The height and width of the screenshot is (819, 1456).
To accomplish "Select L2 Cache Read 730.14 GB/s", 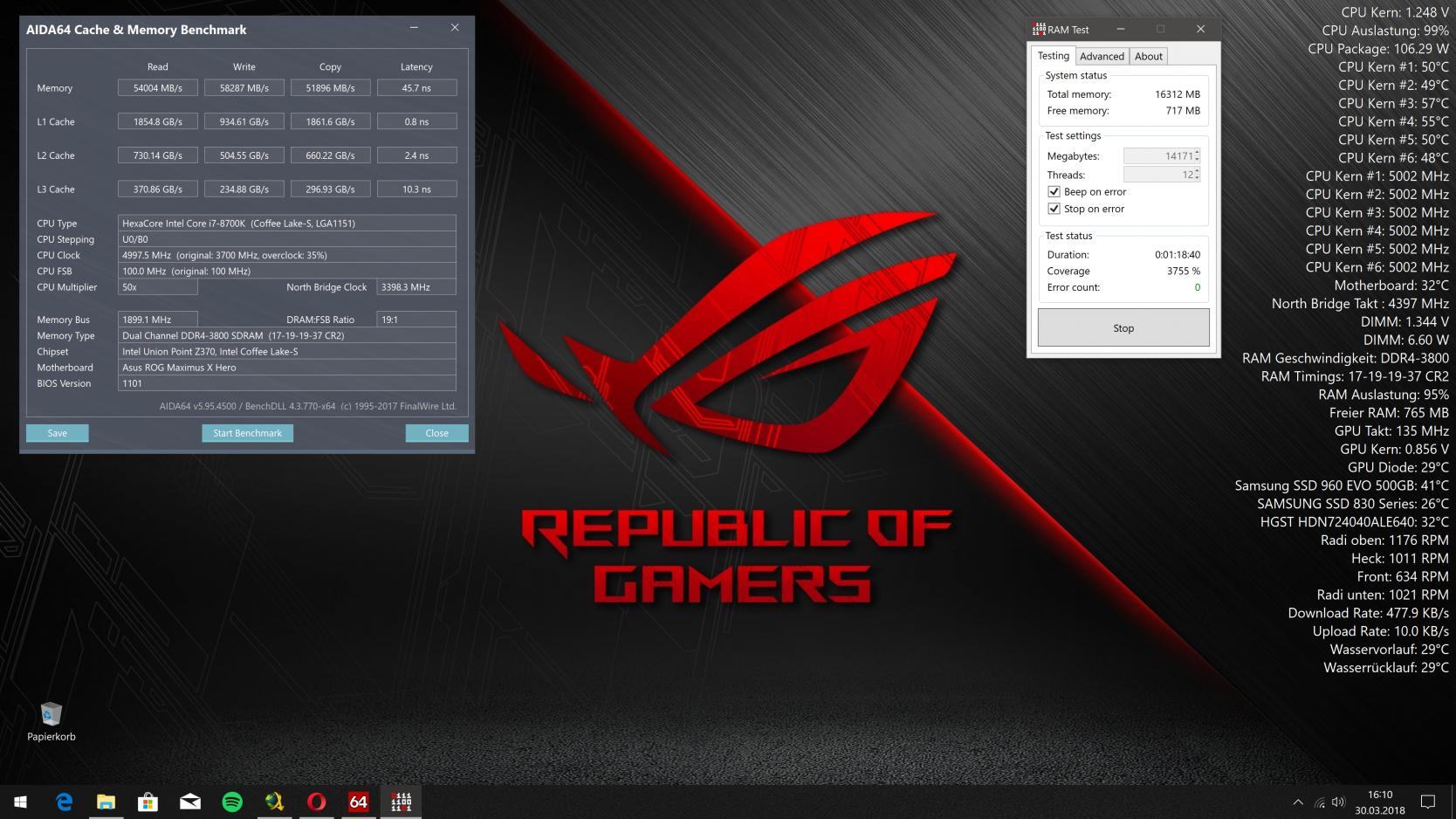I will click(158, 155).
